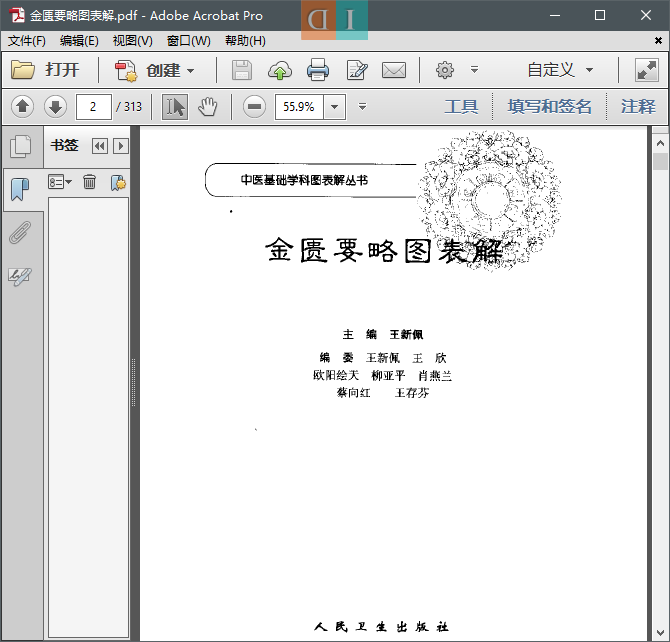Image resolution: width=670 pixels, height=642 pixels.
Task: Go to previous page with up arrow
Action: [23, 106]
